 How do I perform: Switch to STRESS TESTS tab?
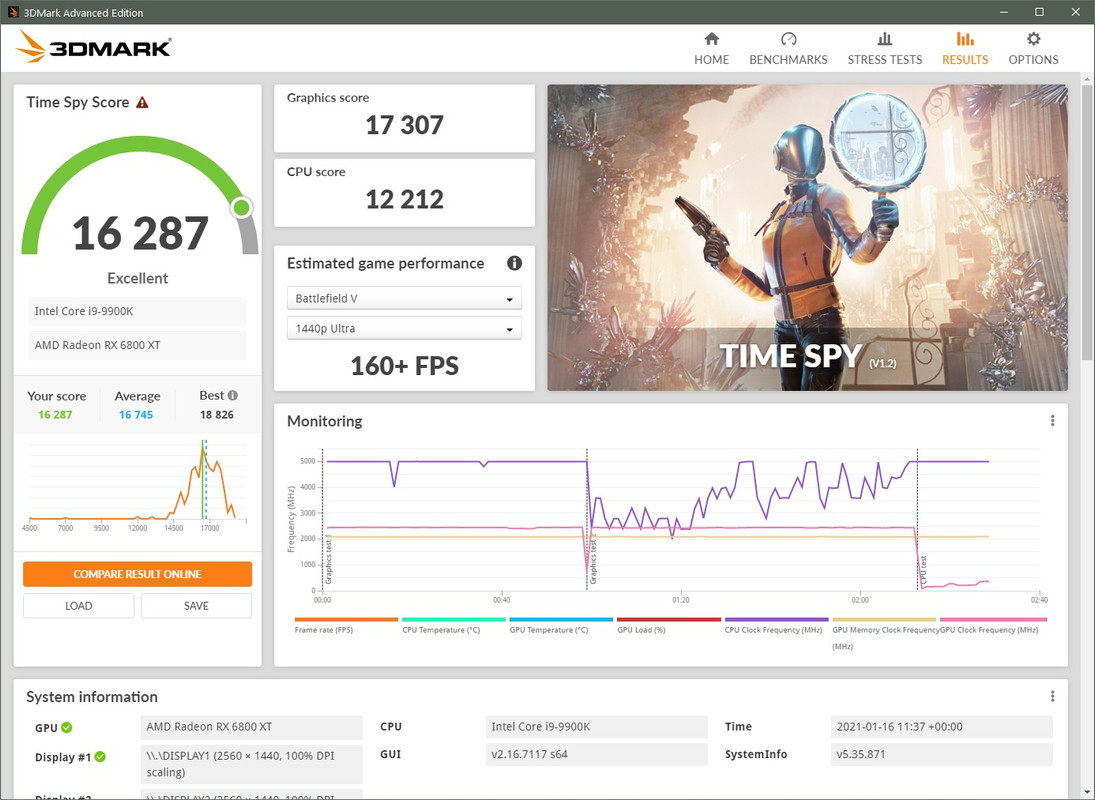884,48
